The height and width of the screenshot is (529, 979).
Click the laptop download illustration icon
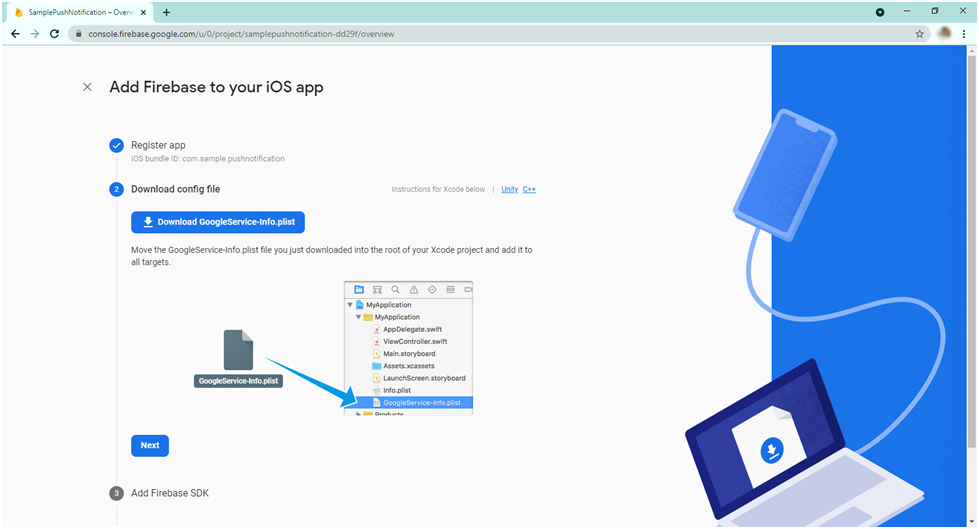[772, 450]
